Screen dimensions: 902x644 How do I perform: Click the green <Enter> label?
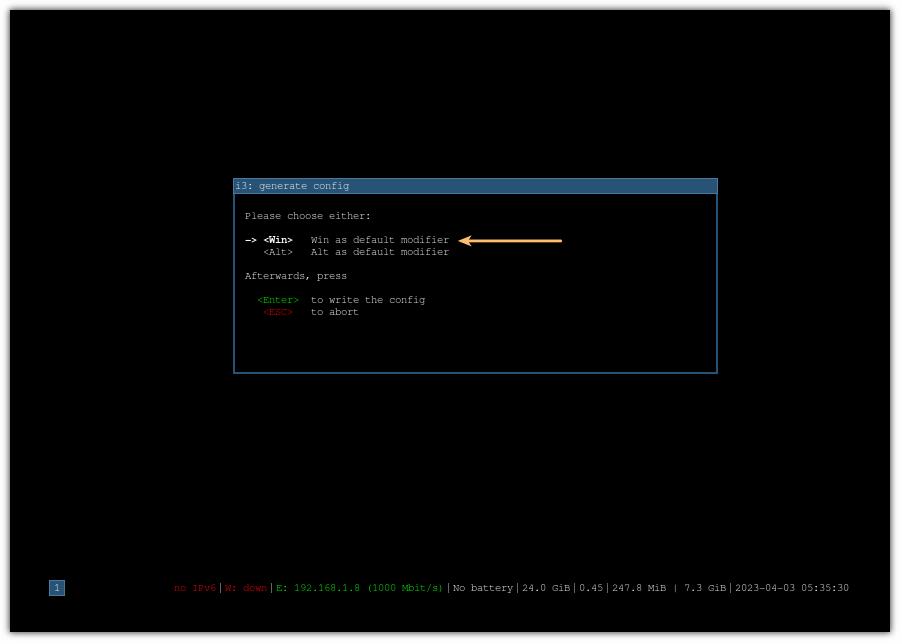pos(278,300)
